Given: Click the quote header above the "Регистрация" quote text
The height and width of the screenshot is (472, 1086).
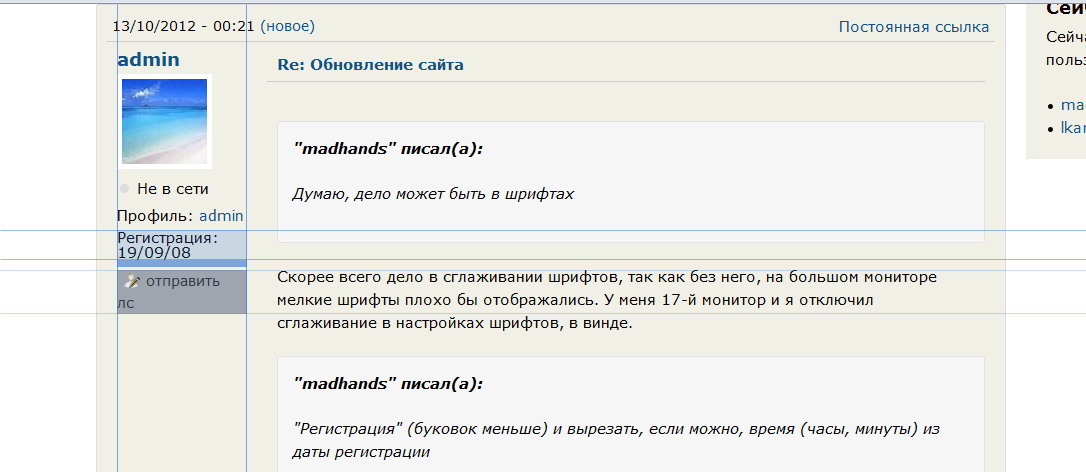Looking at the screenshot, I should coord(388,384).
